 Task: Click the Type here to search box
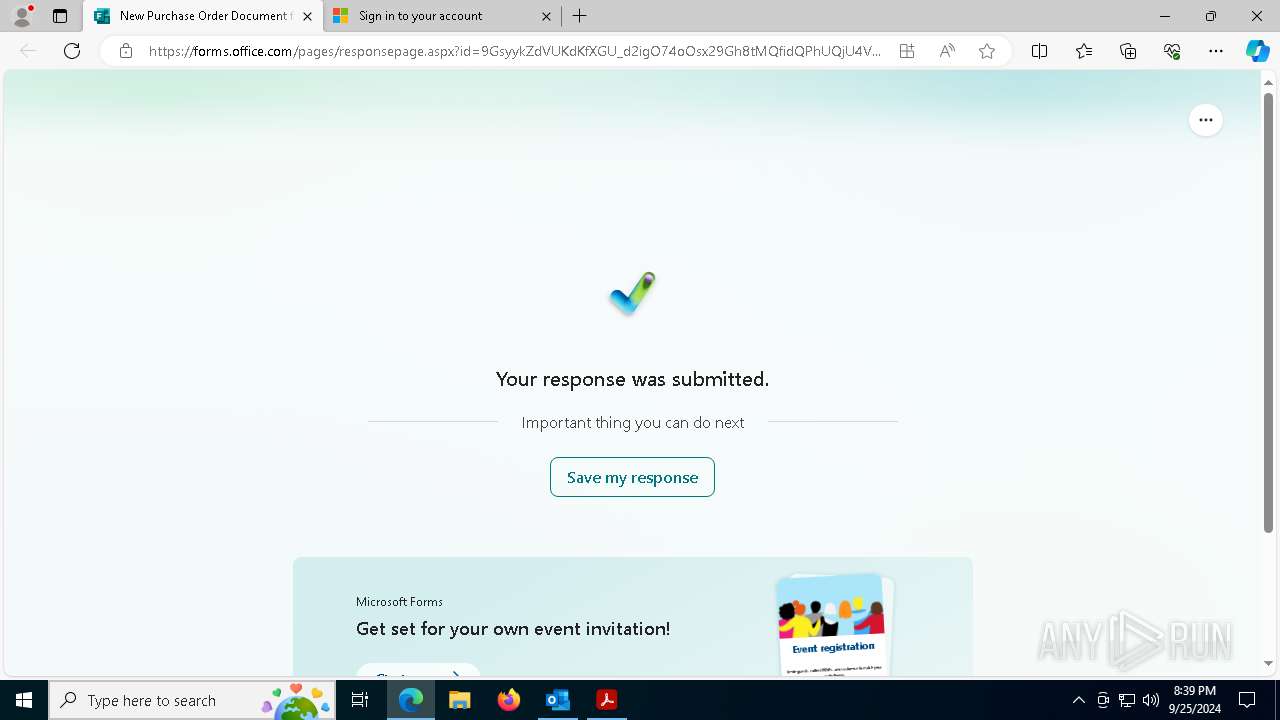click(192, 700)
